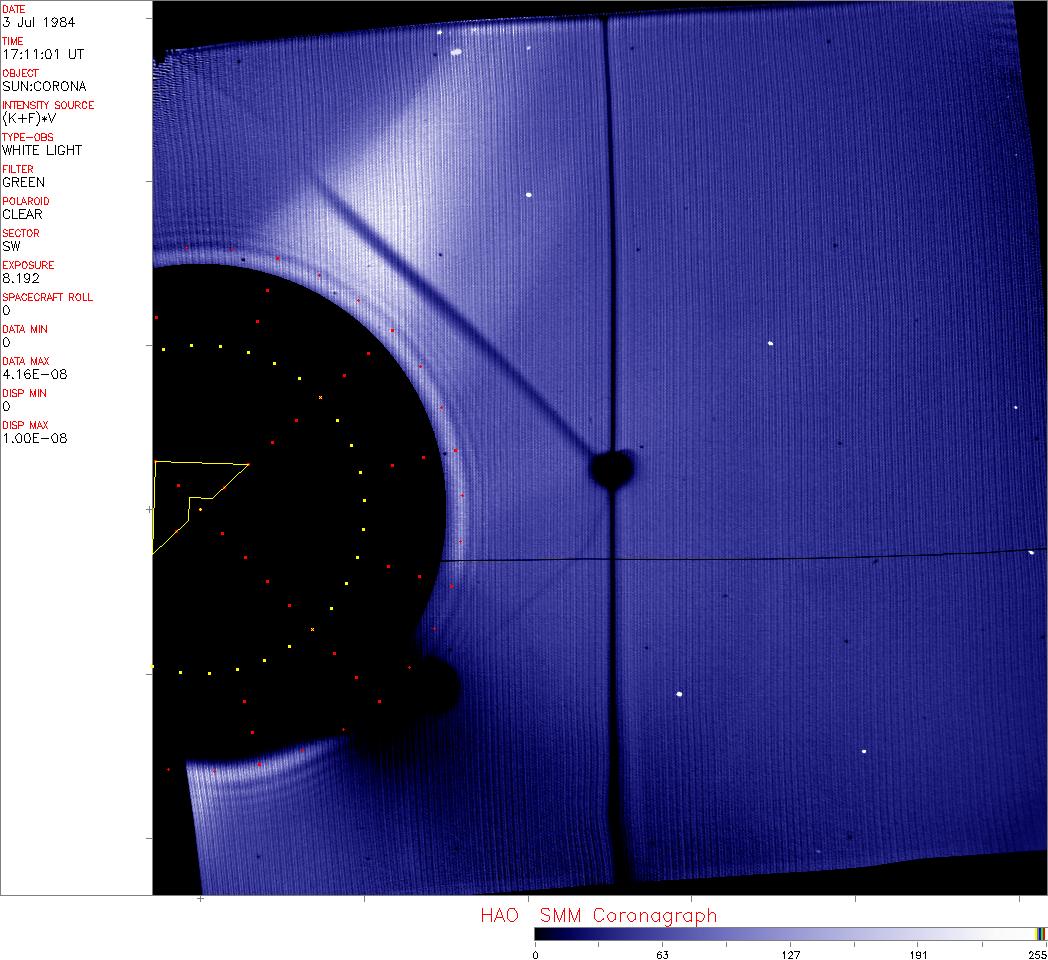Click the exposure value 8.192
This screenshot has height=960, width=1048.
click(21, 278)
